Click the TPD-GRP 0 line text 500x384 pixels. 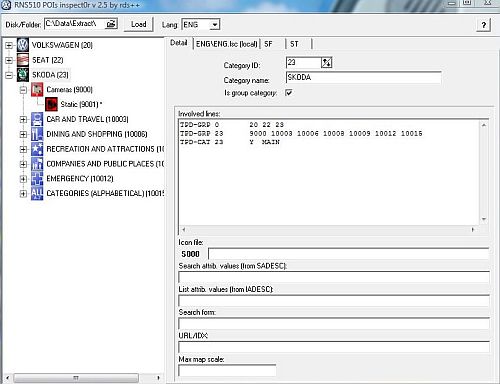coord(232,125)
